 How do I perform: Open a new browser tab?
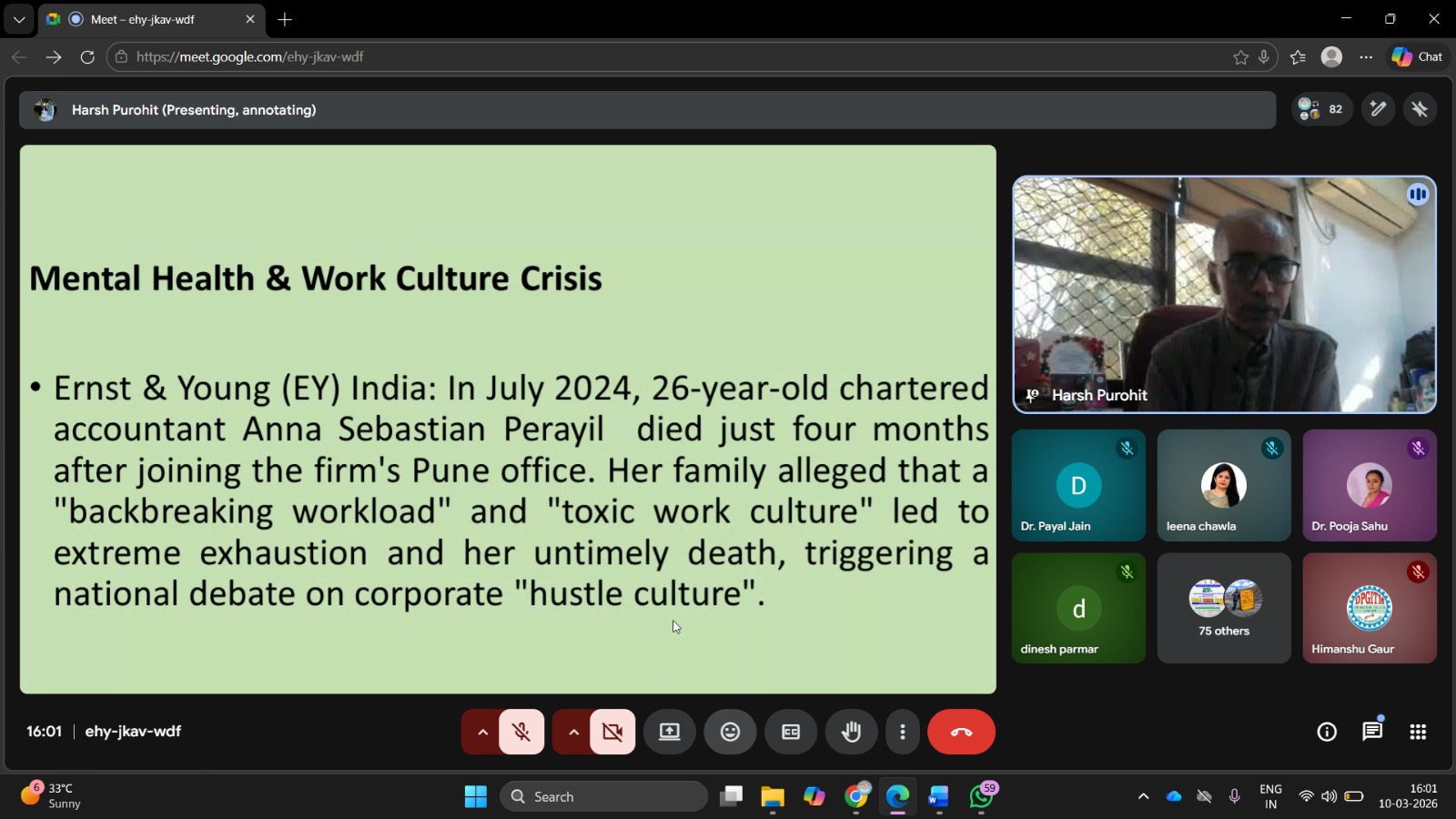[x=285, y=19]
